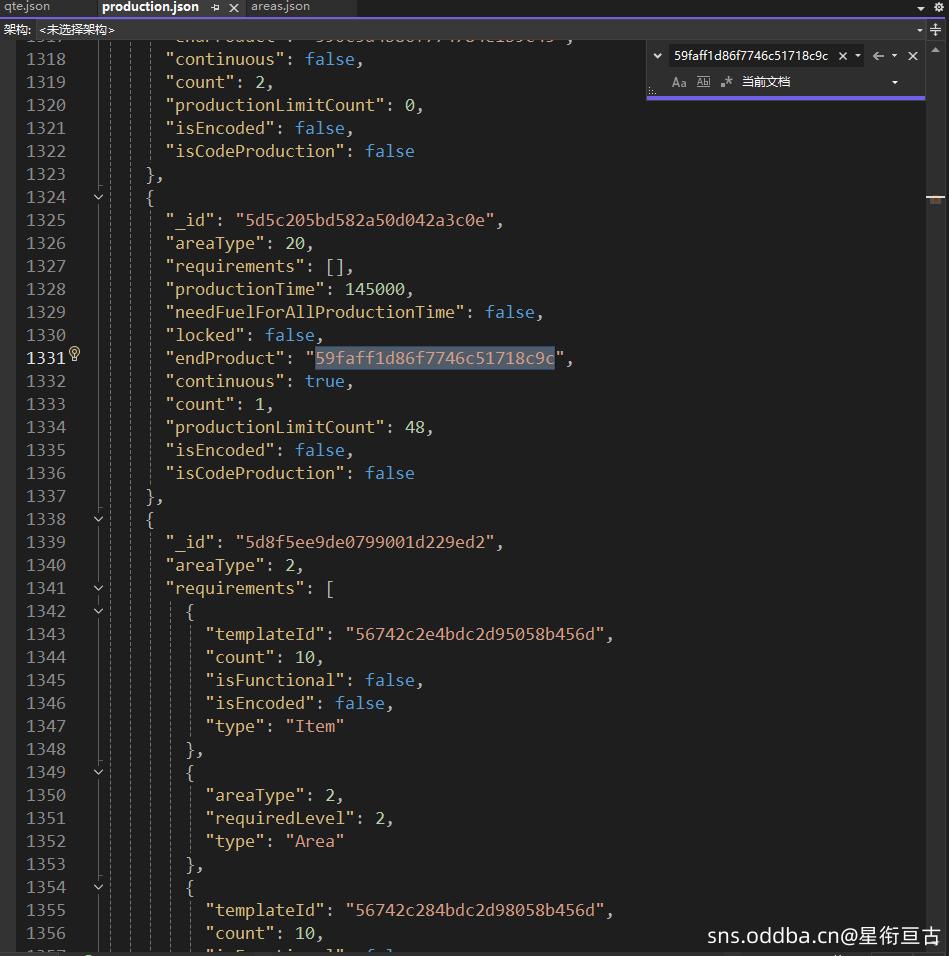
Task: Toggle regular expression search in the find box
Action: click(727, 82)
